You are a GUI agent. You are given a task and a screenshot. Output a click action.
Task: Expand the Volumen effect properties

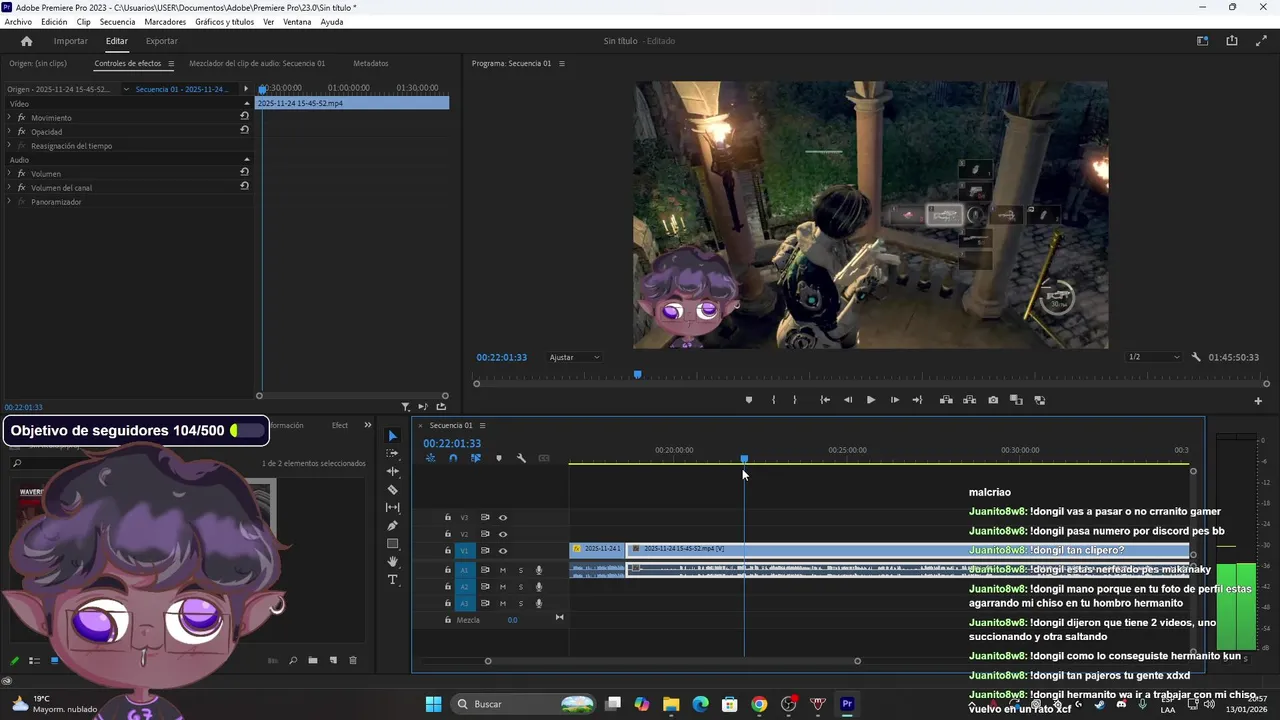pyautogui.click(x=9, y=173)
